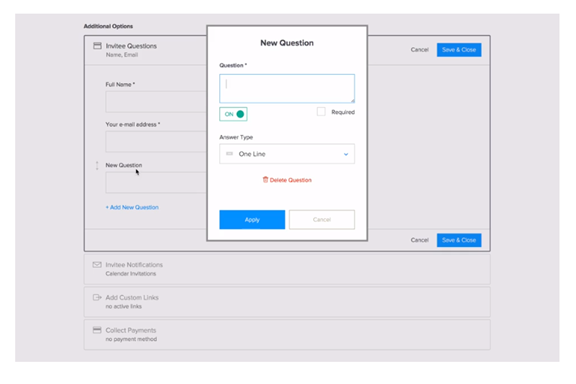
Task: Expand the Add Custom Links section
Action: [287, 302]
